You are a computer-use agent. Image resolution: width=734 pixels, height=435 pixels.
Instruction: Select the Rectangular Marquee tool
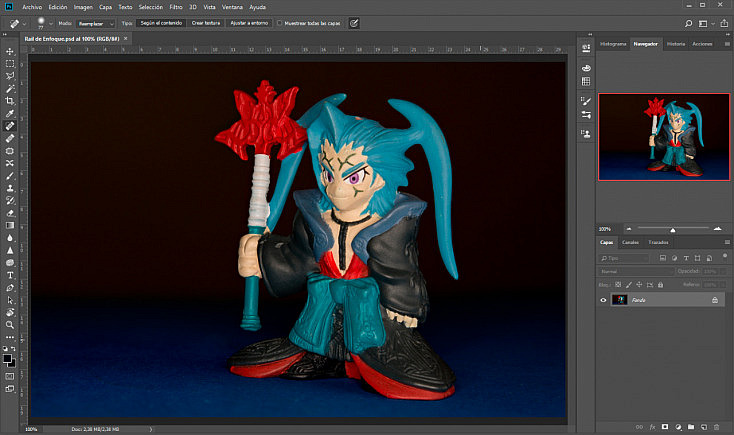(10, 64)
